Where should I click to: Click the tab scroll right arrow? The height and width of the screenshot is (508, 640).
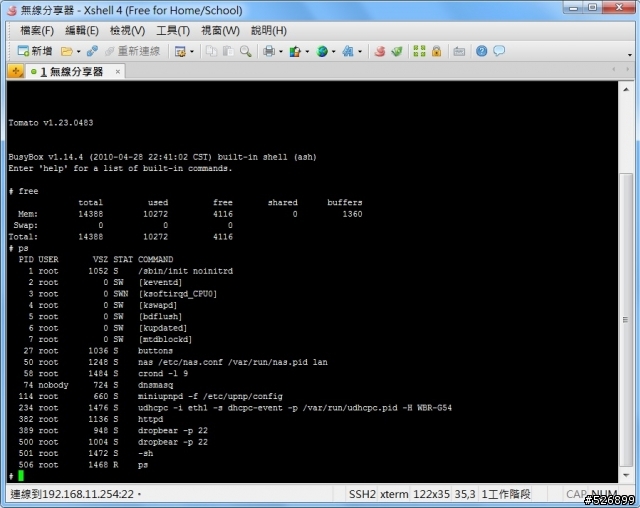pyautogui.click(x=627, y=69)
